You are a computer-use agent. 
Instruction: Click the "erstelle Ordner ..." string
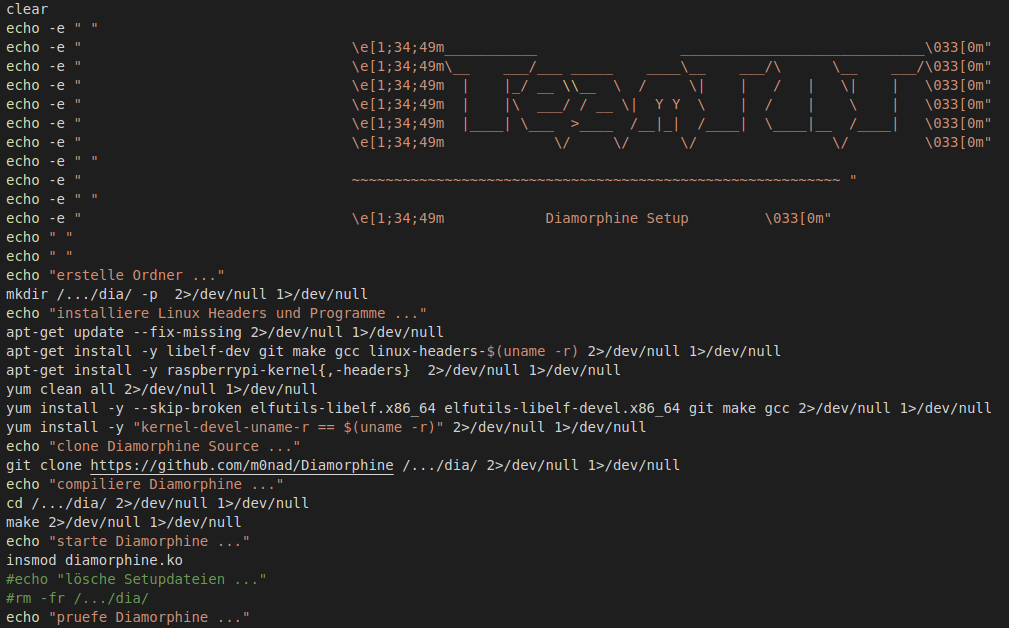click(x=136, y=275)
